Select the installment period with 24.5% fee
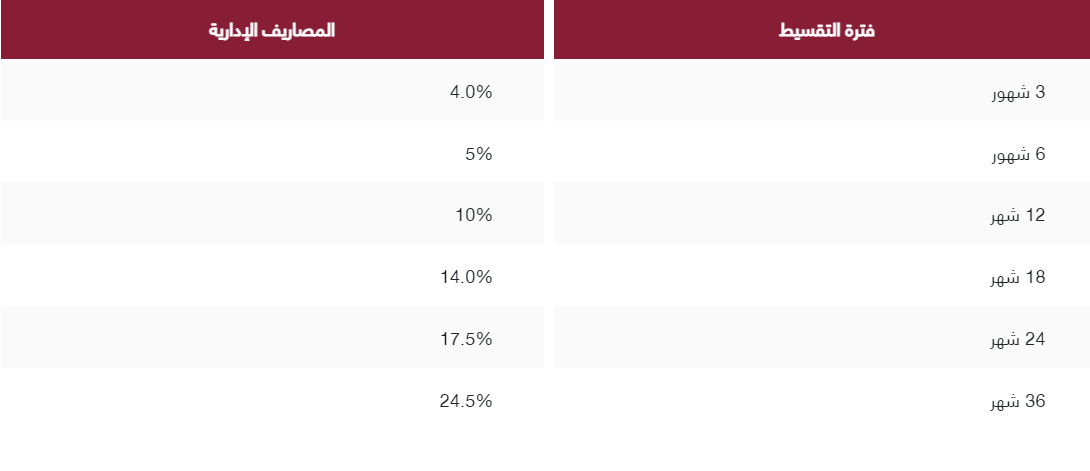This screenshot has height=471, width=1090. point(1018,402)
